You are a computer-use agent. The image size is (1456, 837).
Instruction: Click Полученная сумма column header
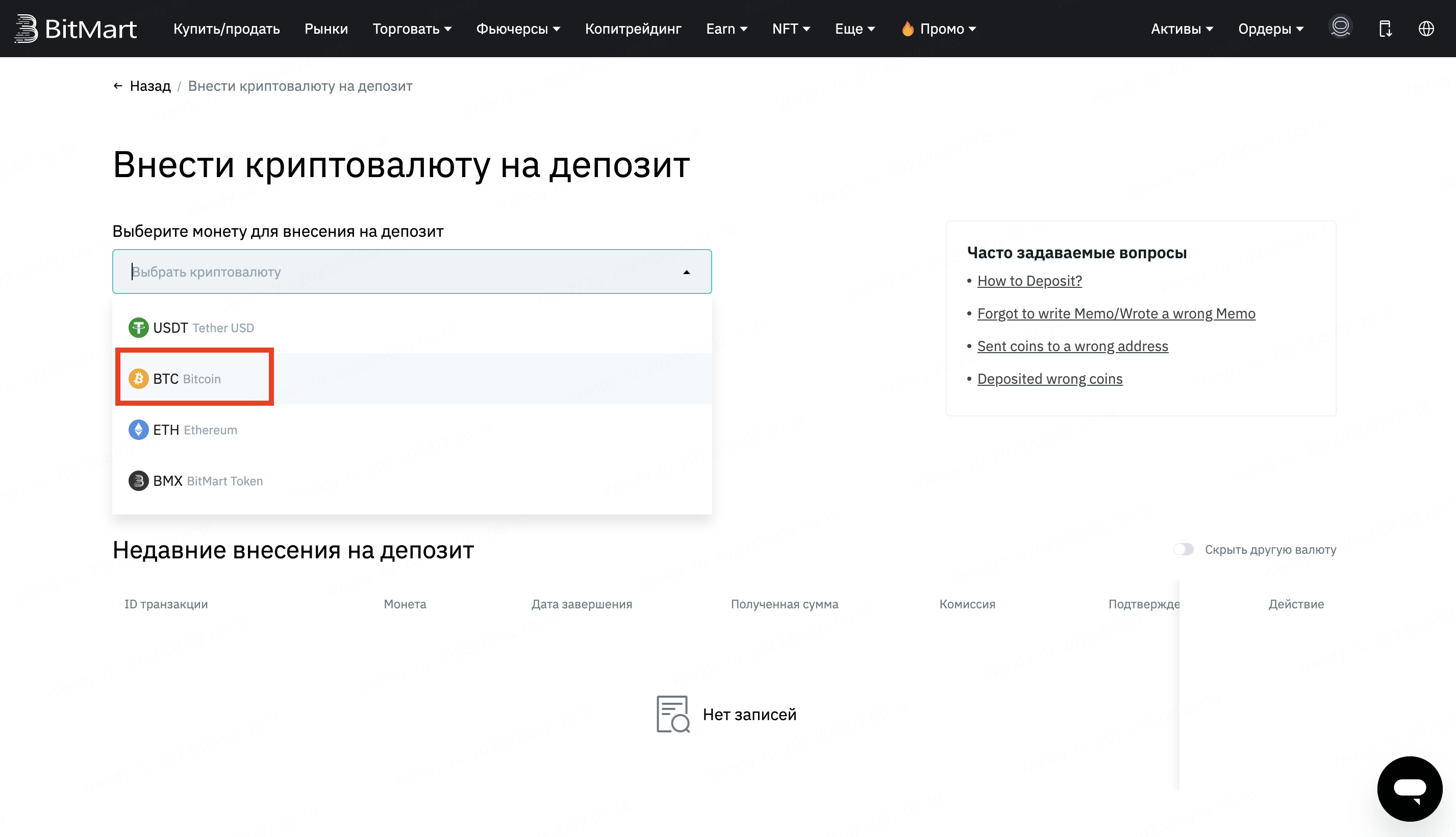pos(784,604)
